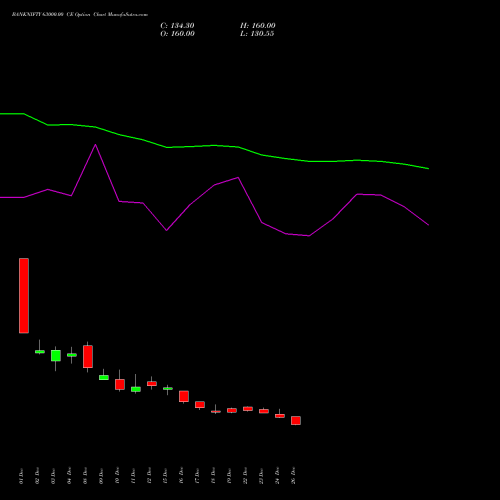Select the red candle for 12 Dec
The height and width of the screenshot is (500, 500).
pyautogui.click(x=152, y=384)
